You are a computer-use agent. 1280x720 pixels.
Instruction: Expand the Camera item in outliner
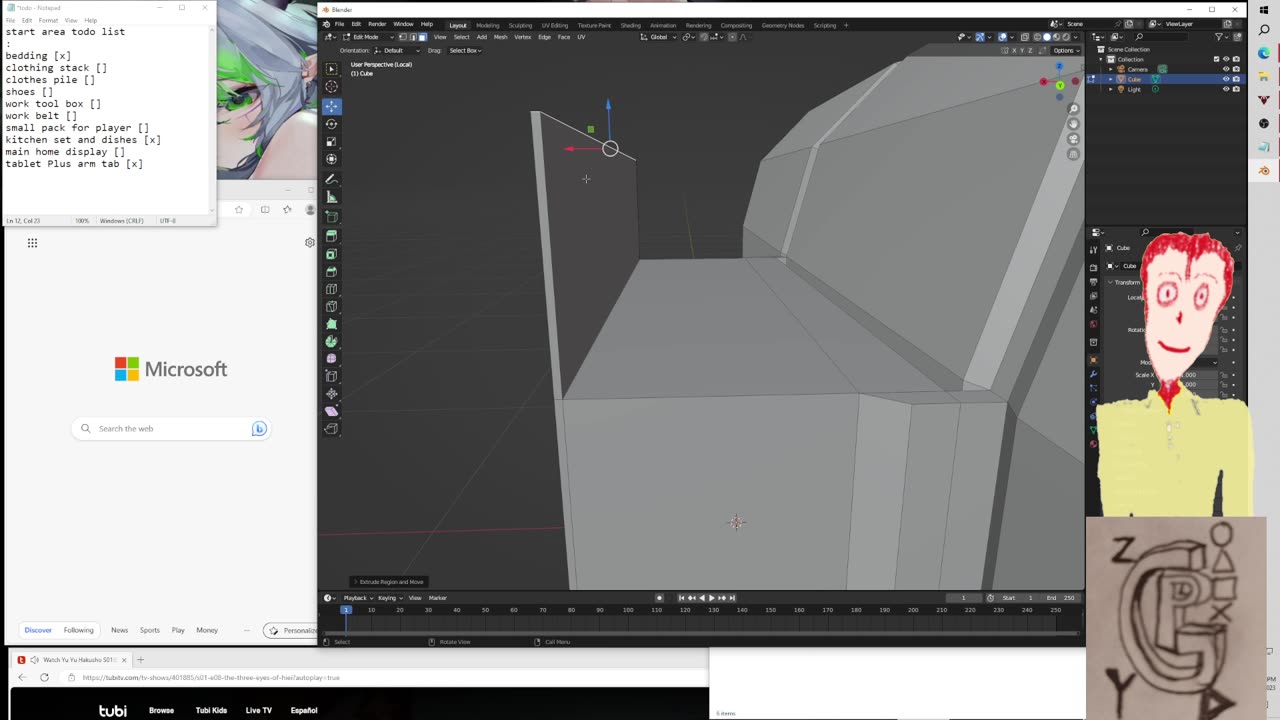1110,69
